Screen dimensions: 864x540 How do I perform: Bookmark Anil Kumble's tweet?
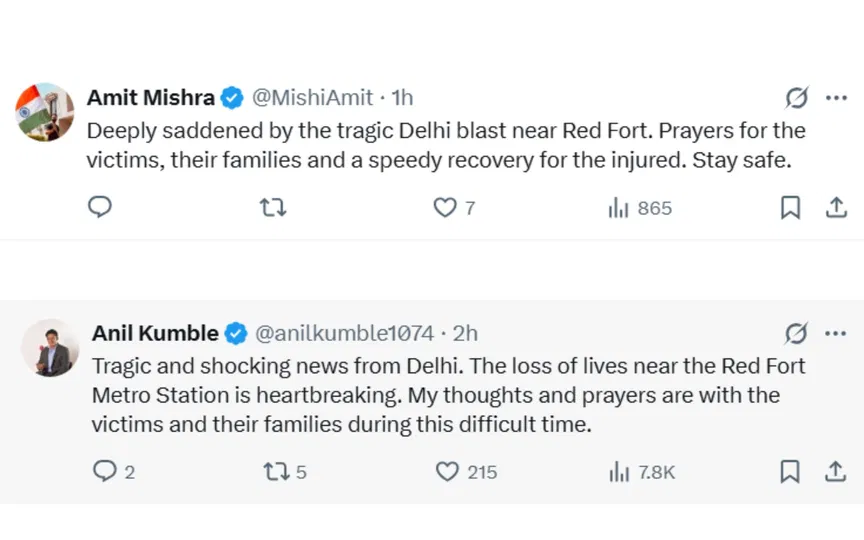tap(790, 471)
